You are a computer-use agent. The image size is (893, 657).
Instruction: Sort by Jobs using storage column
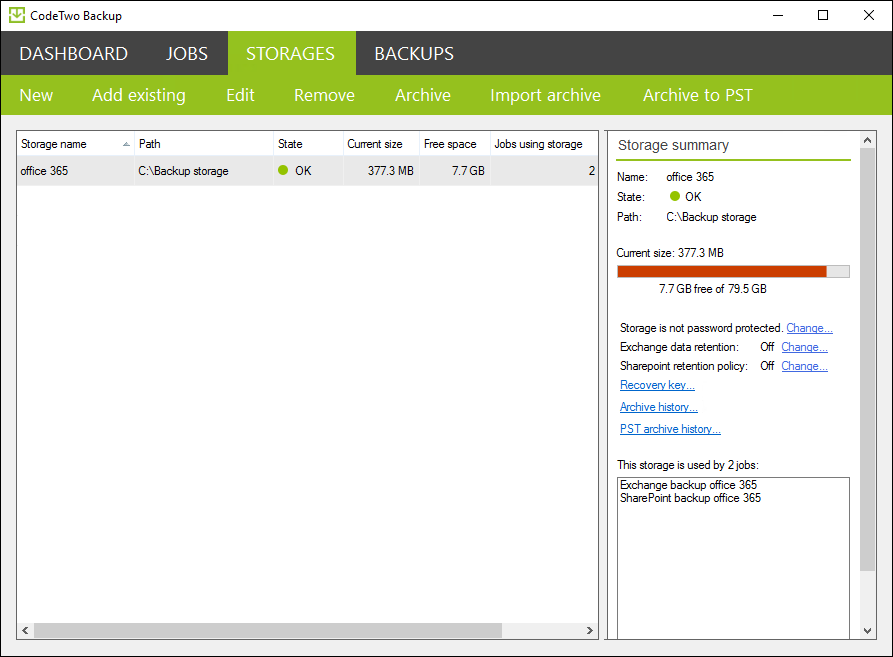pyautogui.click(x=543, y=144)
